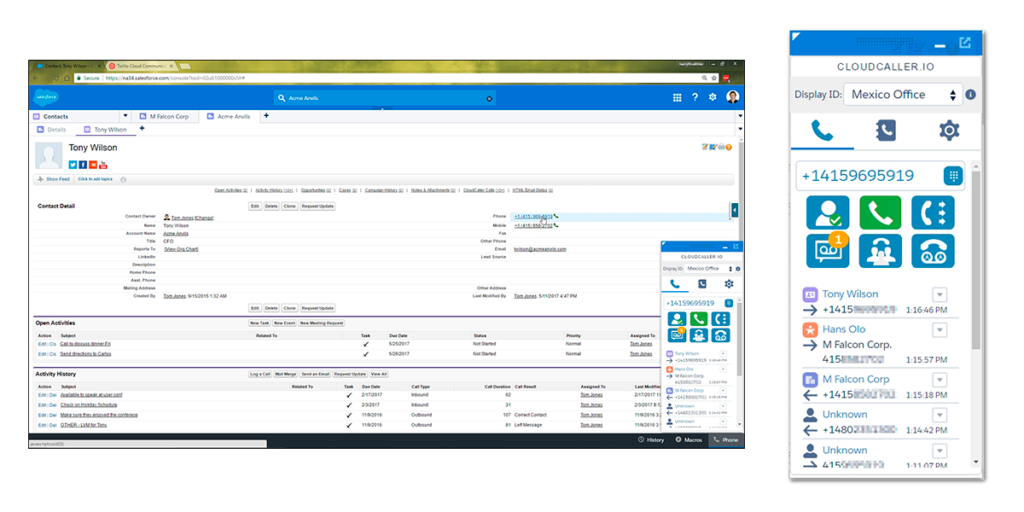Collapse sidebar with teal arrow handle
1024x512 pixels.
click(x=735, y=210)
